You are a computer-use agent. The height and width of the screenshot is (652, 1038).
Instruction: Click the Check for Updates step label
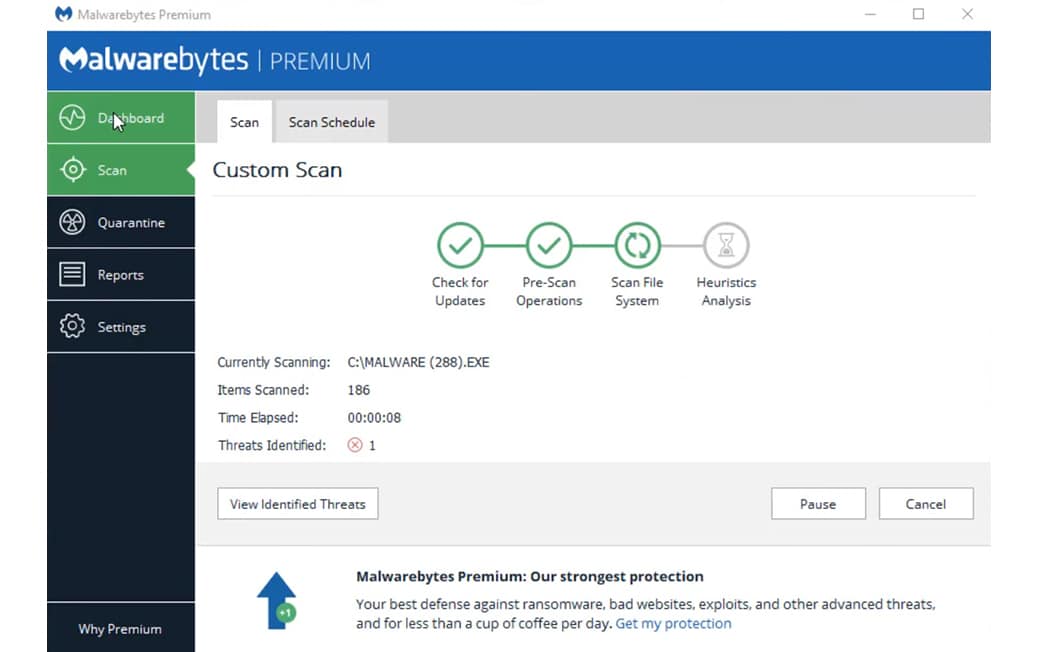click(460, 291)
